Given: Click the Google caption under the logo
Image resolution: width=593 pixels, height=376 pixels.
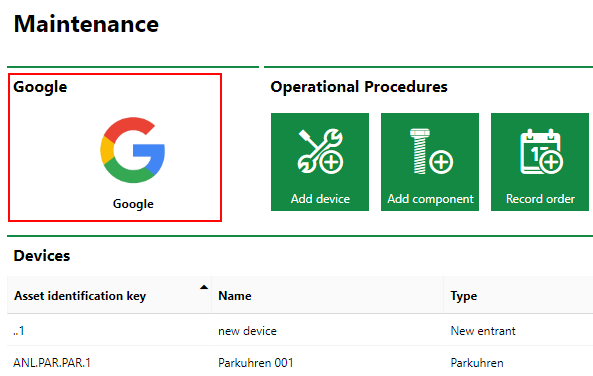Looking at the screenshot, I should click(133, 204).
